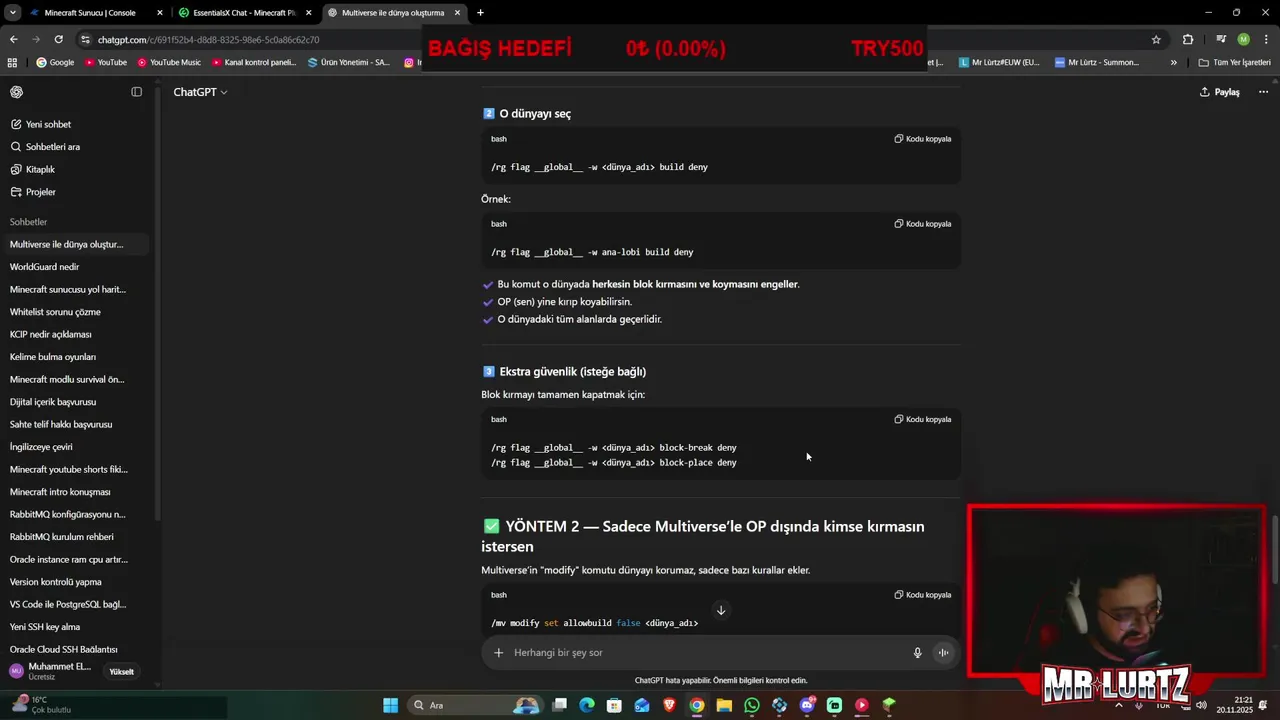Close the Minecraft Sunucu Console tab

(x=160, y=13)
